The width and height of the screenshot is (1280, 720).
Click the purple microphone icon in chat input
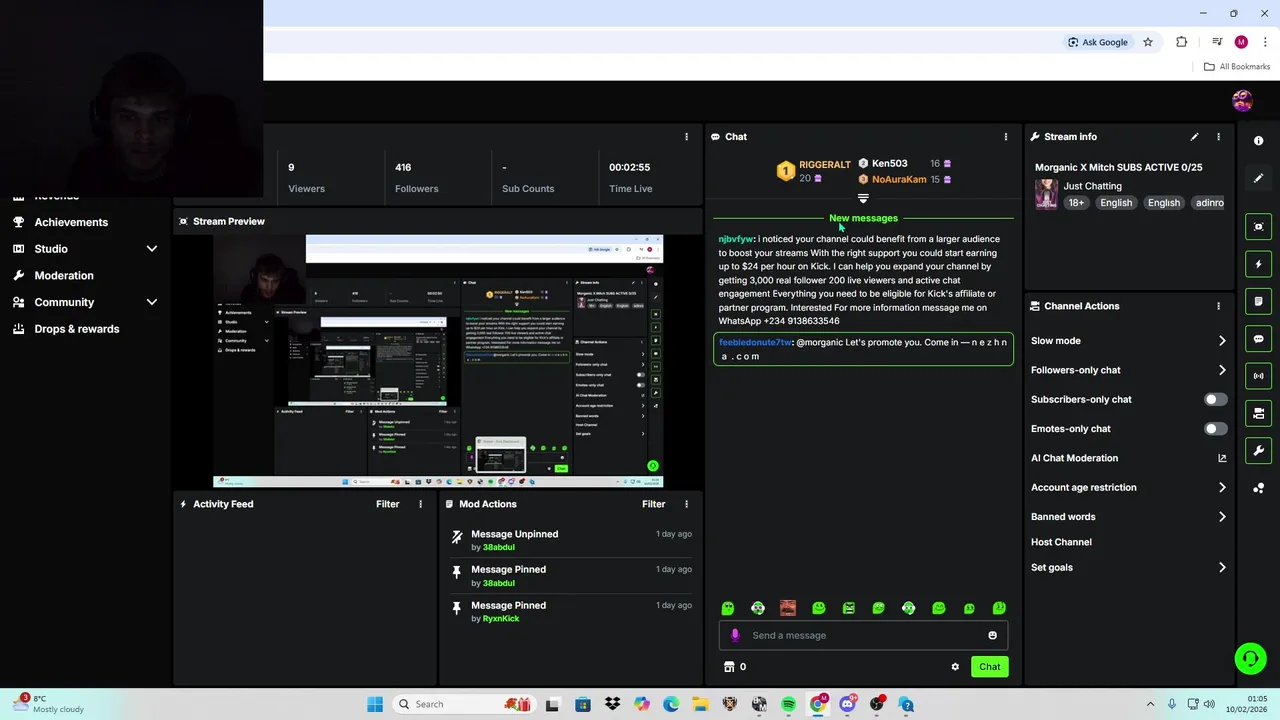tap(735, 635)
